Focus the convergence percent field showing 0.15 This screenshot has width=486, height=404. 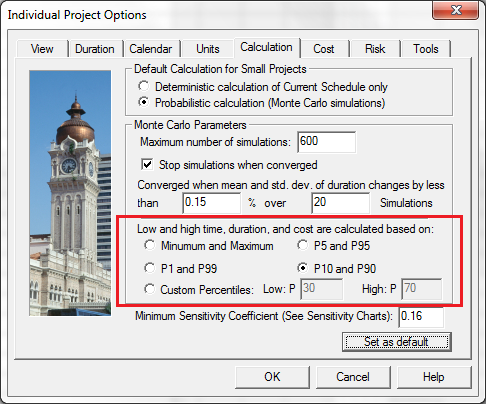click(211, 203)
